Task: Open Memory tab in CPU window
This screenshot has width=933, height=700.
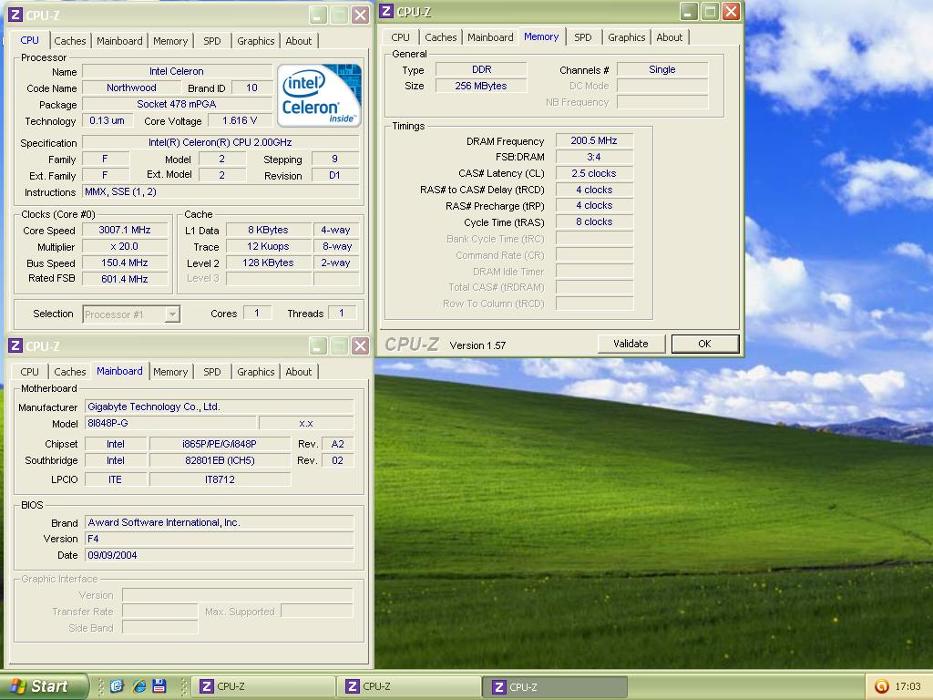Action: click(170, 41)
